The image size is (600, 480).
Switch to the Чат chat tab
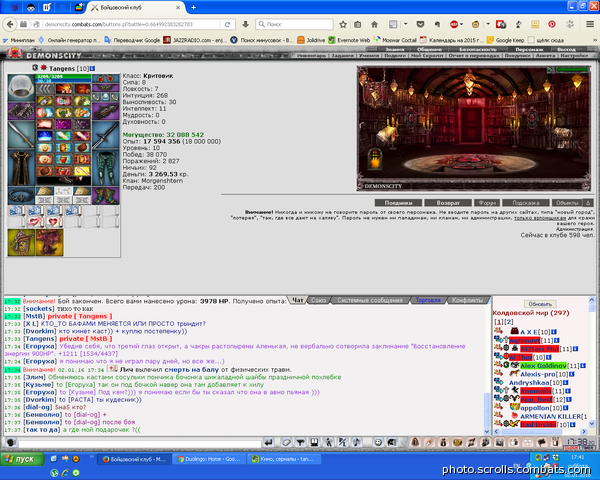click(298, 300)
